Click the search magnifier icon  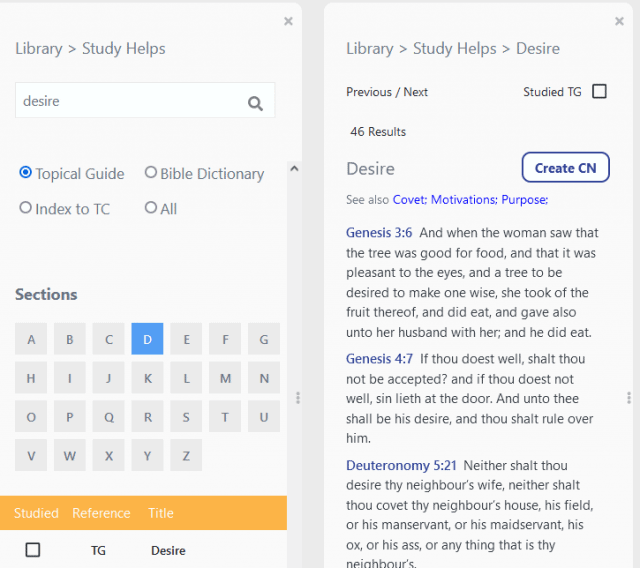(x=255, y=102)
